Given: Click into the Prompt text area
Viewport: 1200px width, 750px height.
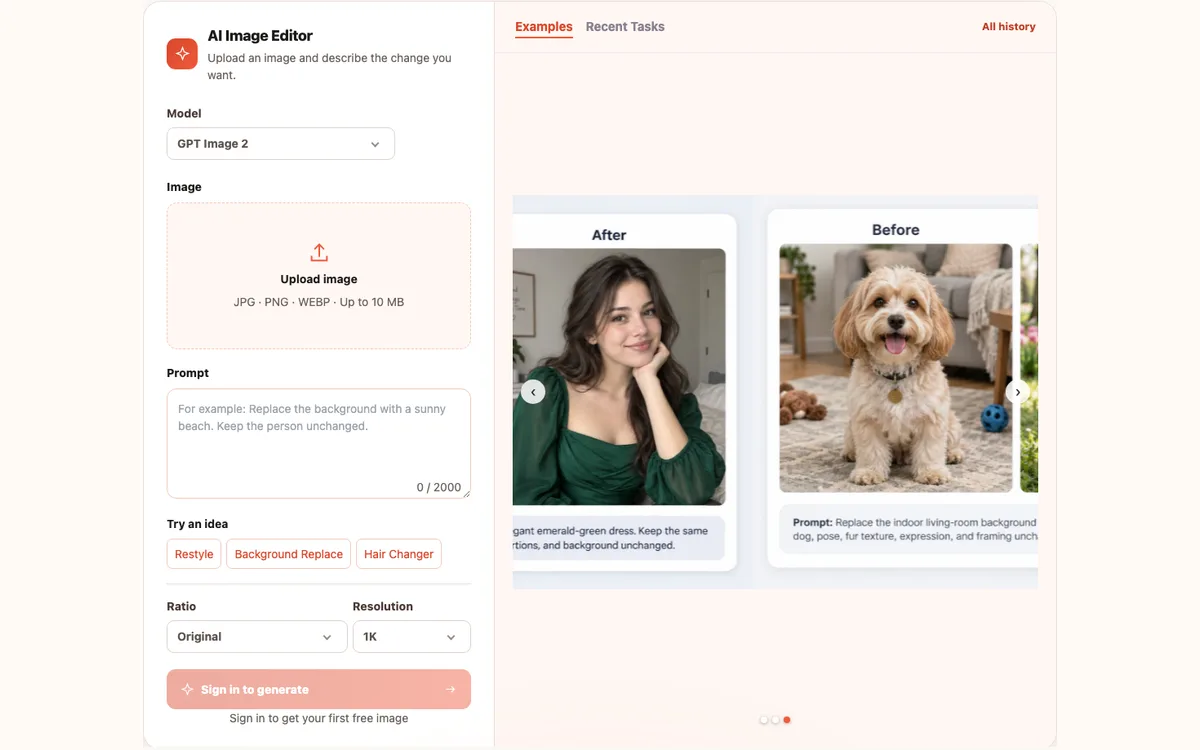Looking at the screenshot, I should (x=319, y=443).
